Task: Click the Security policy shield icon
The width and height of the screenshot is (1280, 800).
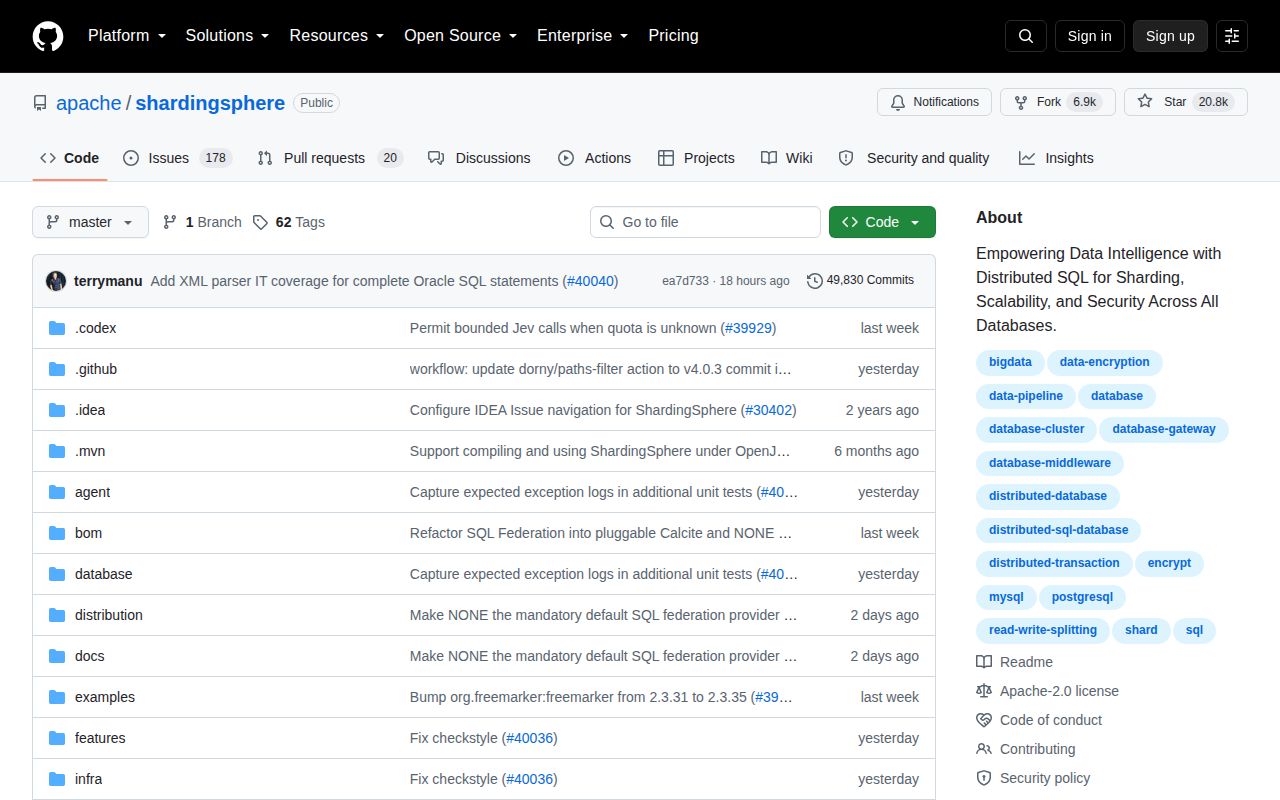Action: 984,778
